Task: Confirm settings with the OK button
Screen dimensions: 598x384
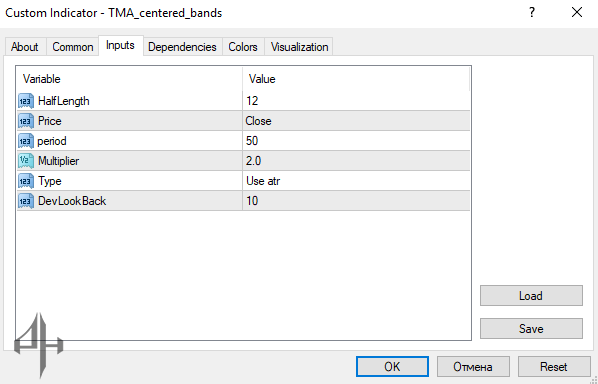Action: [392, 366]
